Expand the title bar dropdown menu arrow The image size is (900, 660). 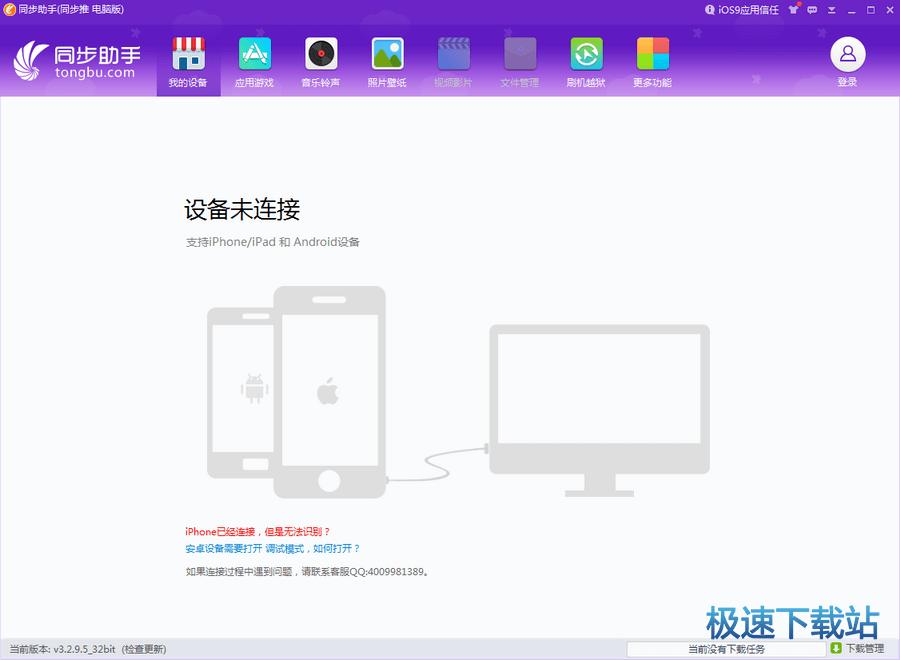tap(832, 9)
